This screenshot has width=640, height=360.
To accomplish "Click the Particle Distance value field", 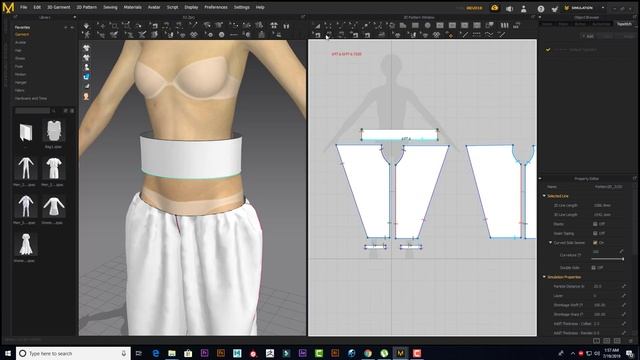I will pos(605,287).
